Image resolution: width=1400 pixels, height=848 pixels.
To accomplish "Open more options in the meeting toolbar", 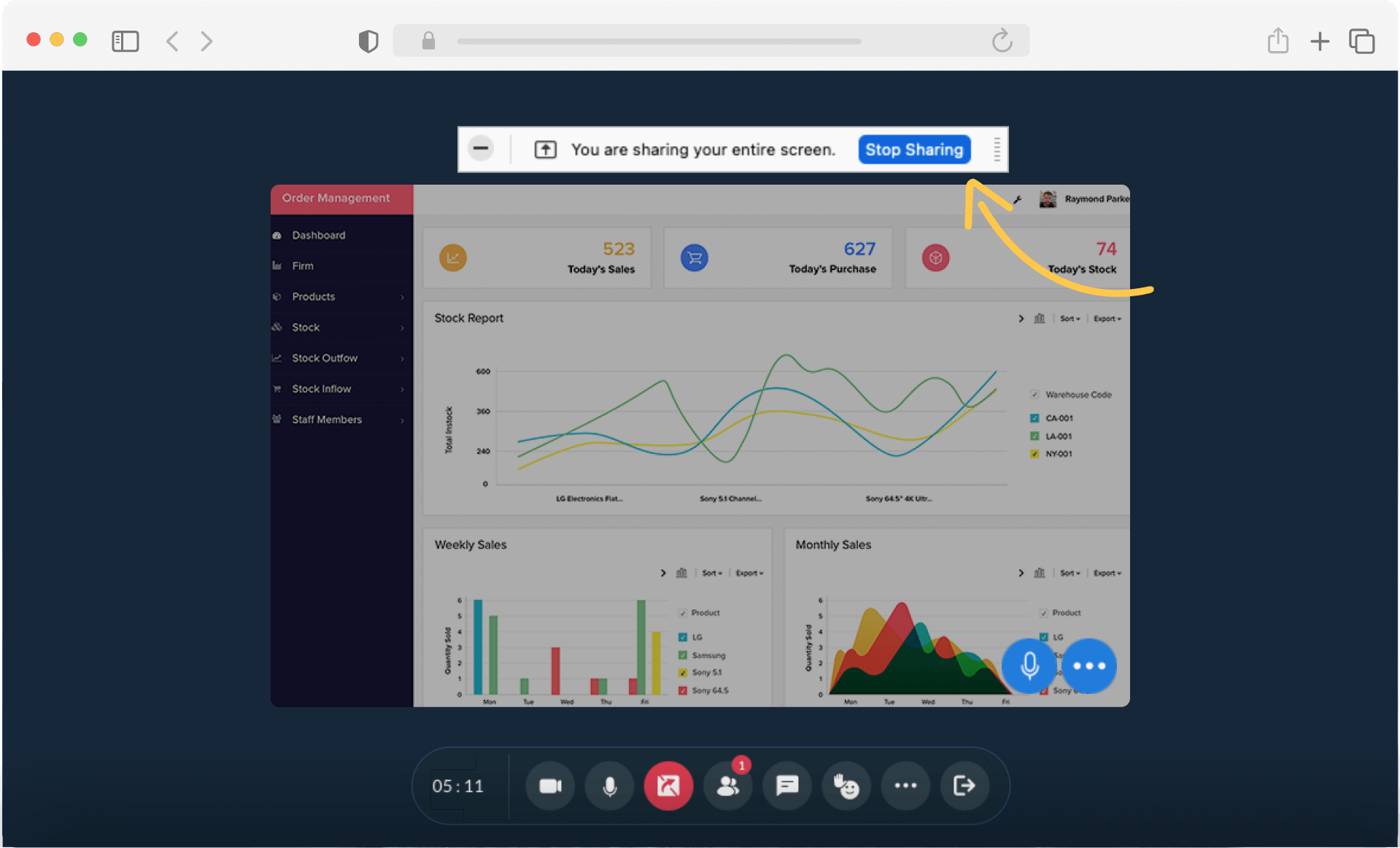I will 905,786.
